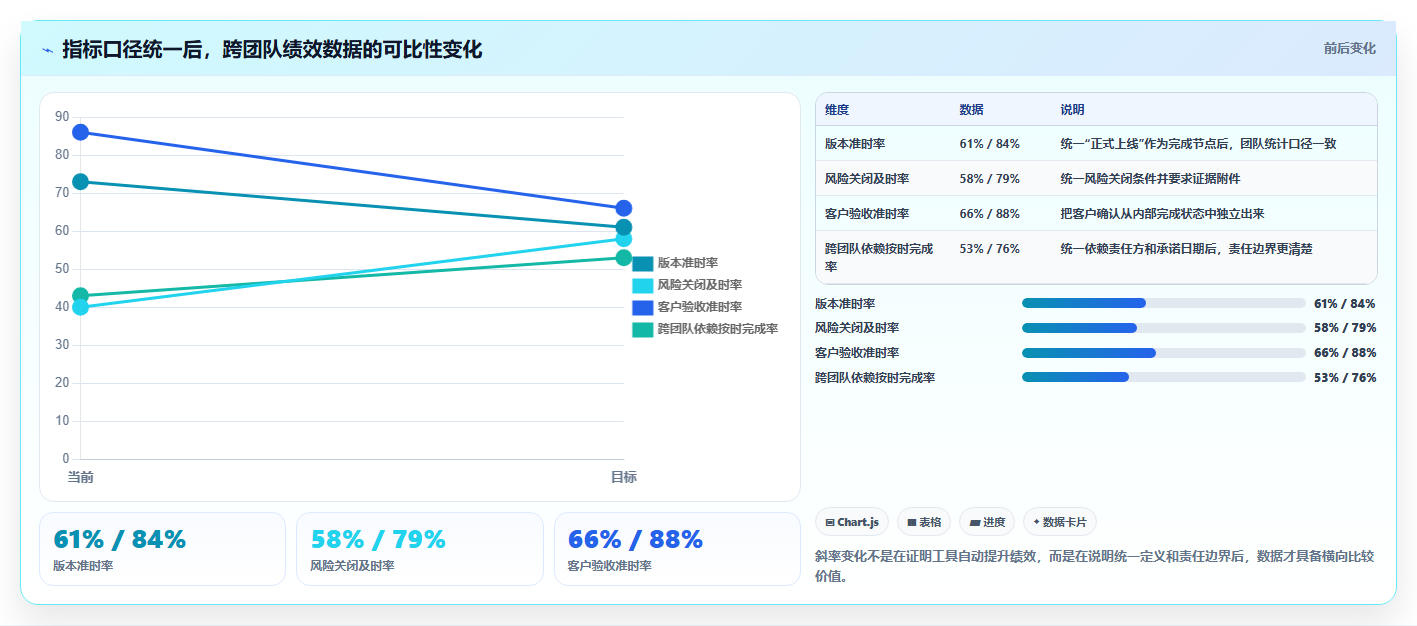The width and height of the screenshot is (1417, 626).
Task: Toggle 跨团队依赖按时完成率 legend swatch
Action: tap(643, 330)
